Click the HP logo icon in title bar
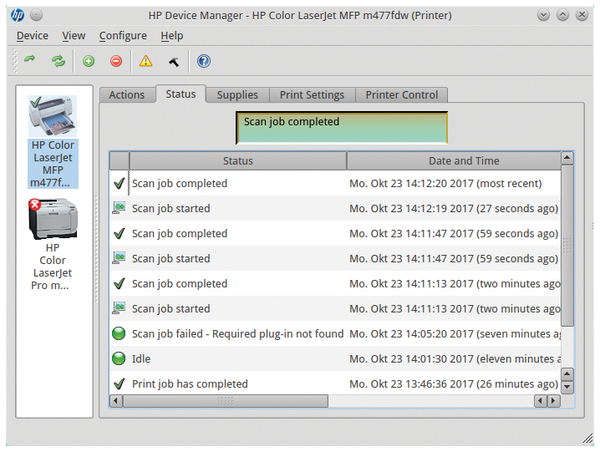This screenshot has height=452, width=600. point(17,15)
